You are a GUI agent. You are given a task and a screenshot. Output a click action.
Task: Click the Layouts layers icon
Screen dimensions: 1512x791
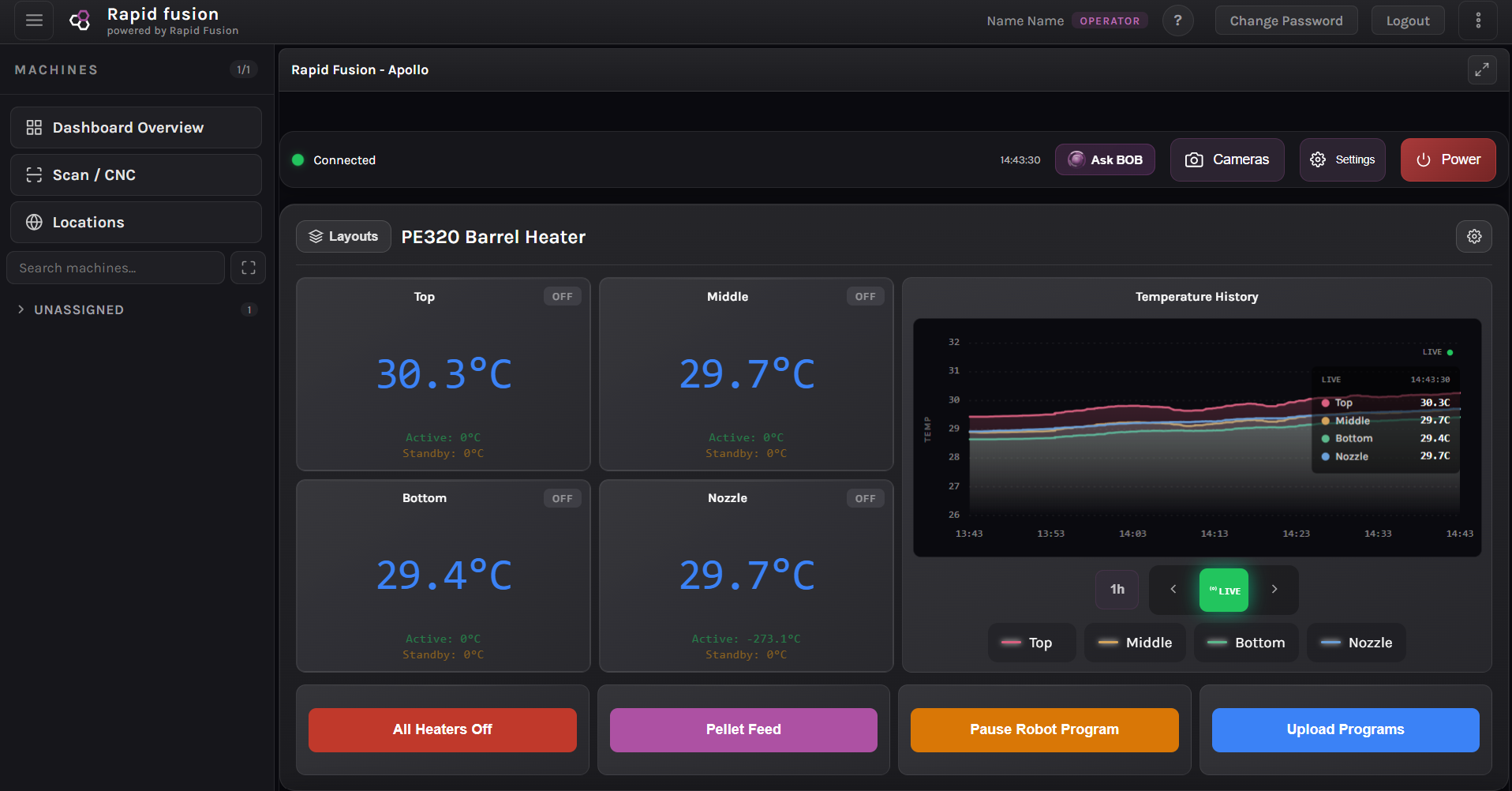316,237
